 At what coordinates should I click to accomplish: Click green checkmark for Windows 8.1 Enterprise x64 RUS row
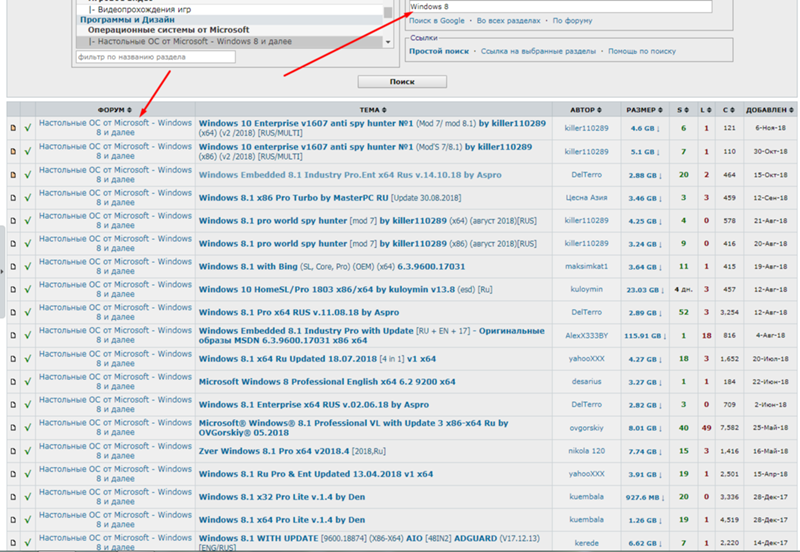click(x=28, y=405)
